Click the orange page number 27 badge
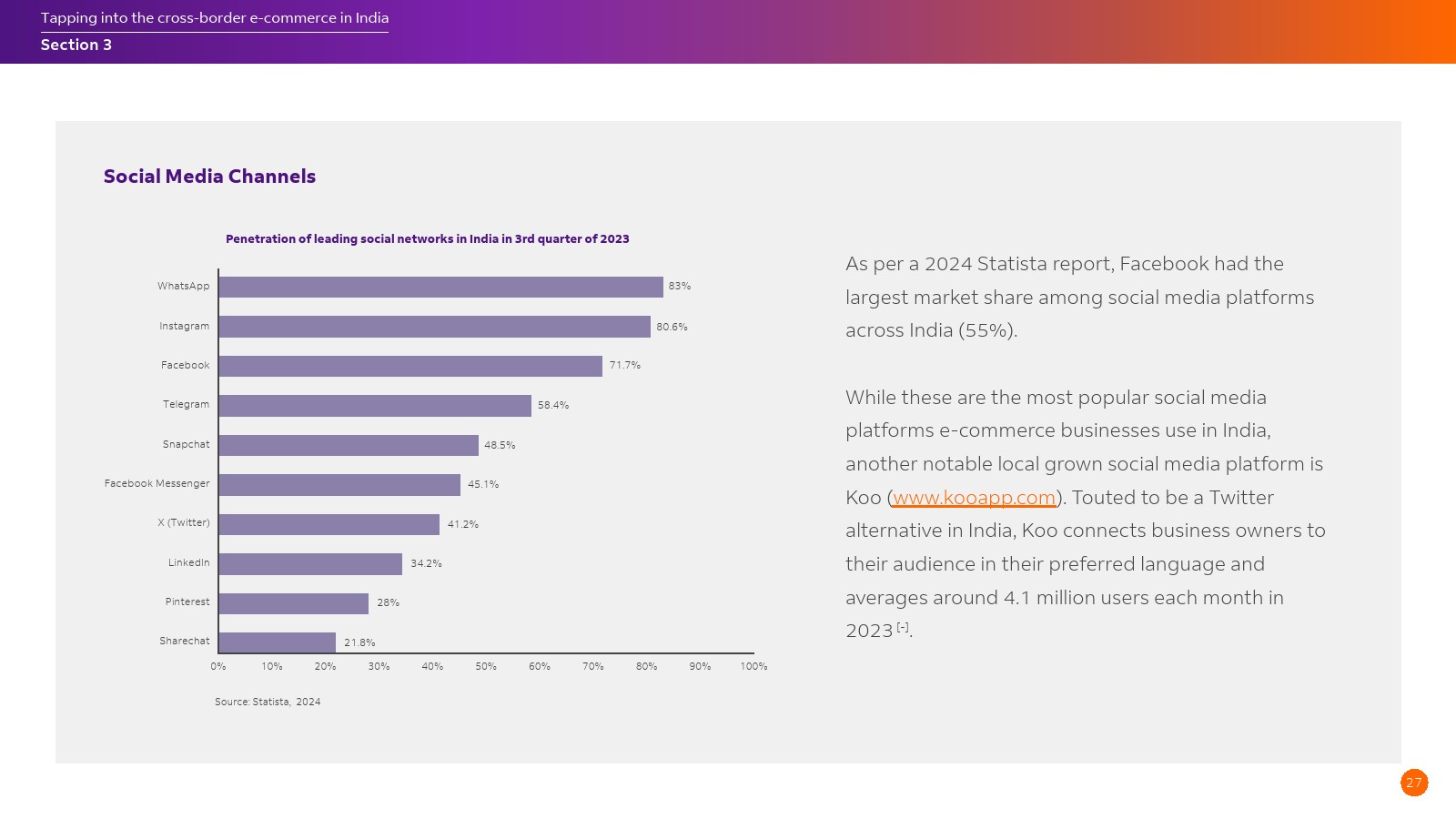 click(1413, 783)
